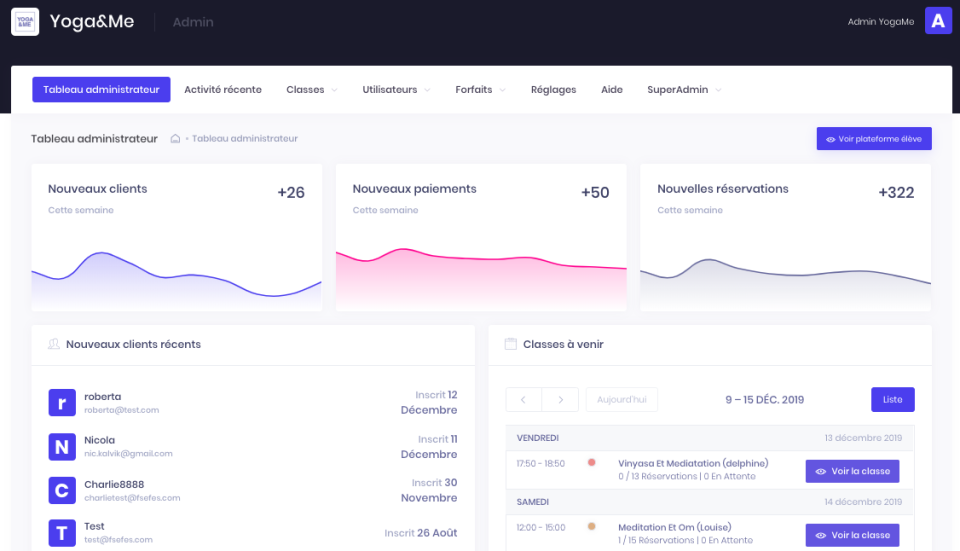Image resolution: width=960 pixels, height=551 pixels.
Task: Click Nicola's 'N' avatar
Action: [62, 446]
